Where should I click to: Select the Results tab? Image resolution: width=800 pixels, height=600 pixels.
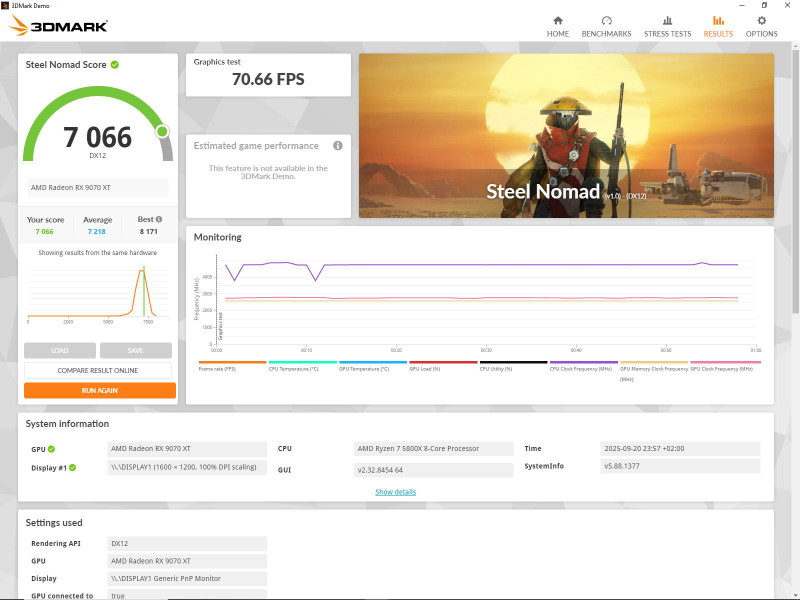point(718,27)
